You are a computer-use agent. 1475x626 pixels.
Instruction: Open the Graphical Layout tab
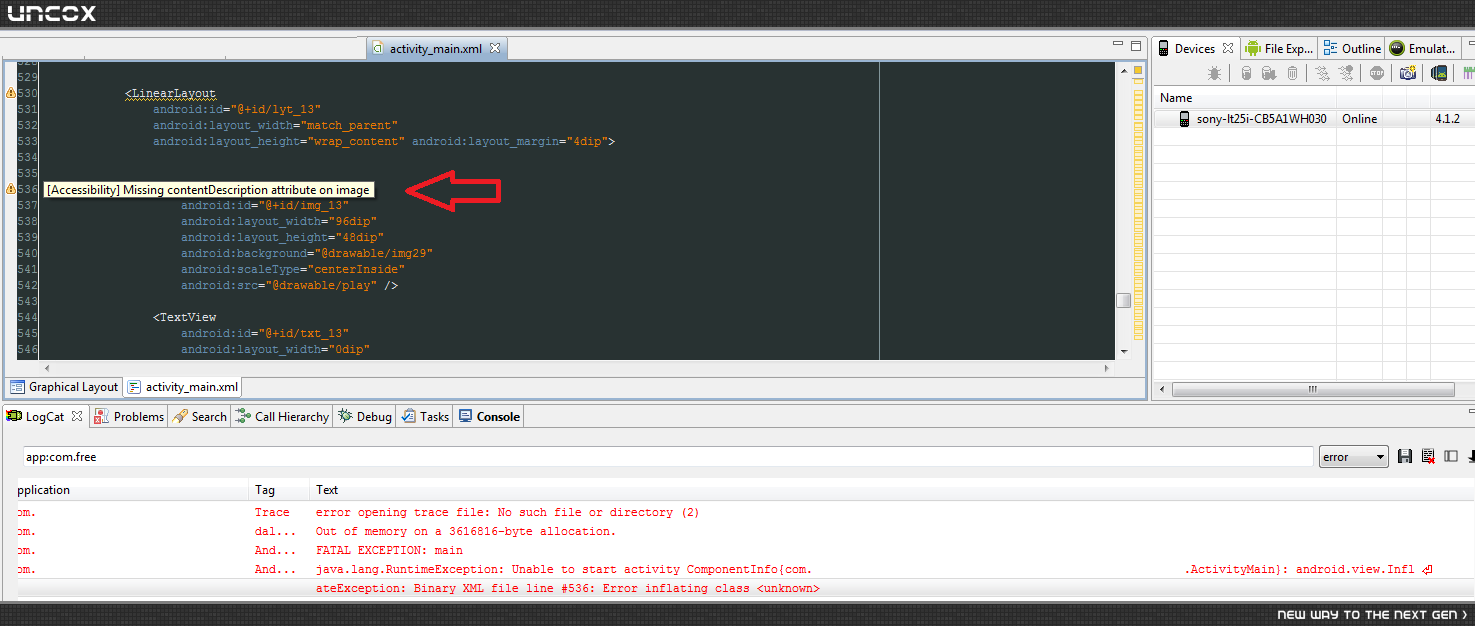64,387
